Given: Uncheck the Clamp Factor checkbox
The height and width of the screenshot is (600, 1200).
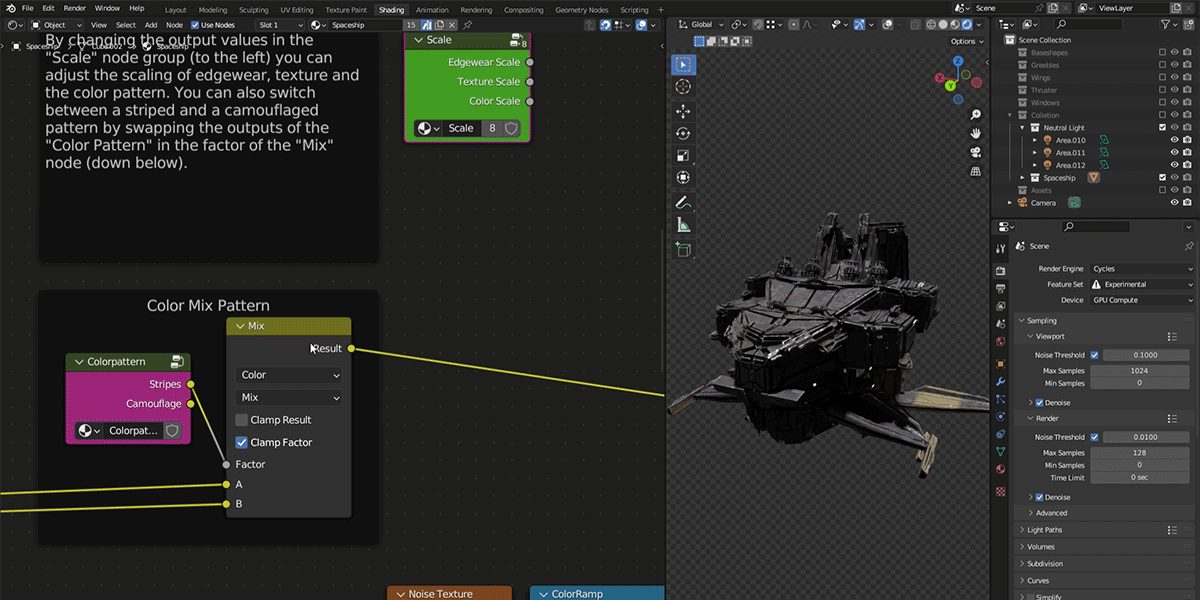Looking at the screenshot, I should pyautogui.click(x=241, y=442).
